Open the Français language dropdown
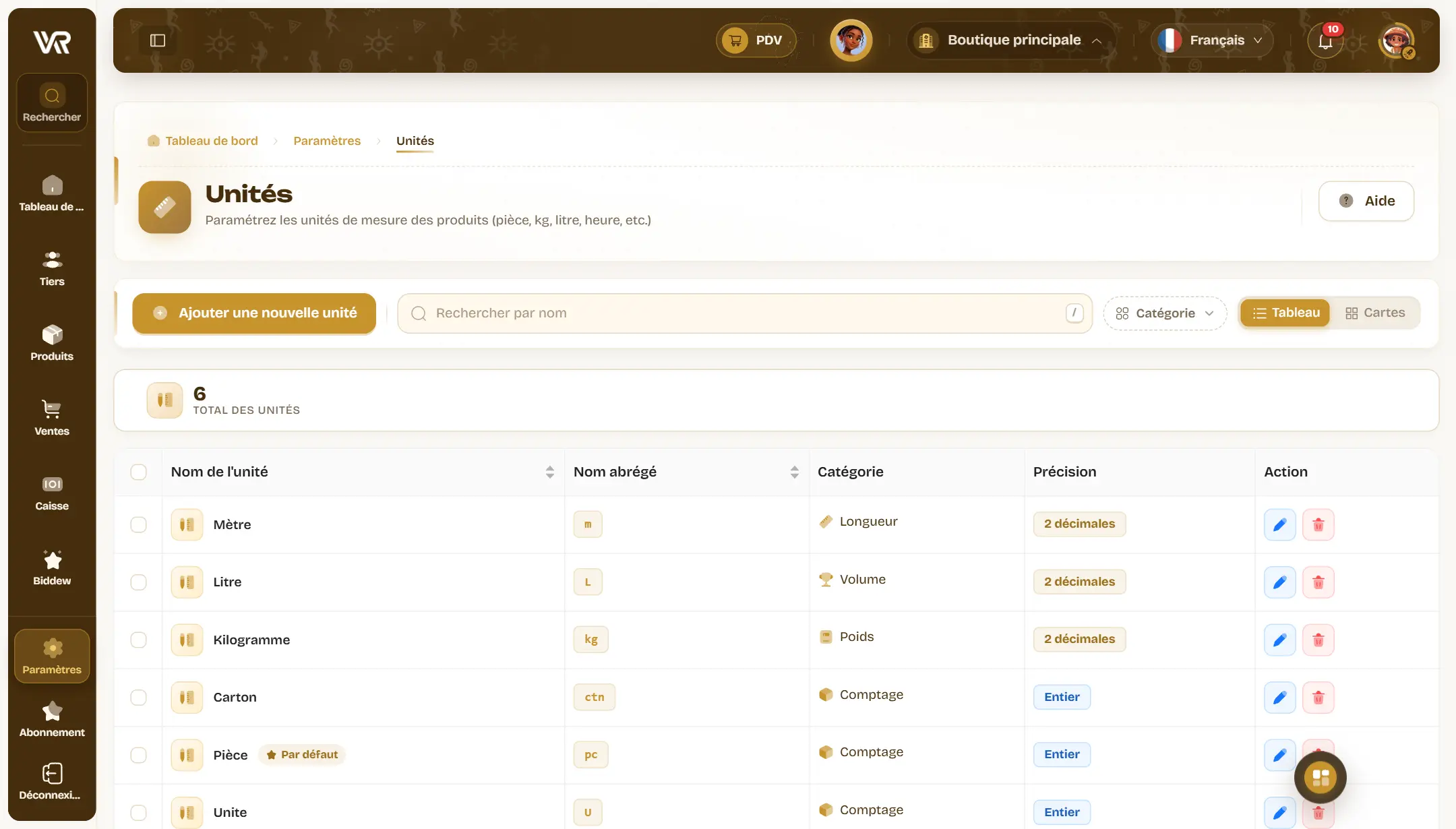Screen dimensions: 1456x829 [1212, 40]
